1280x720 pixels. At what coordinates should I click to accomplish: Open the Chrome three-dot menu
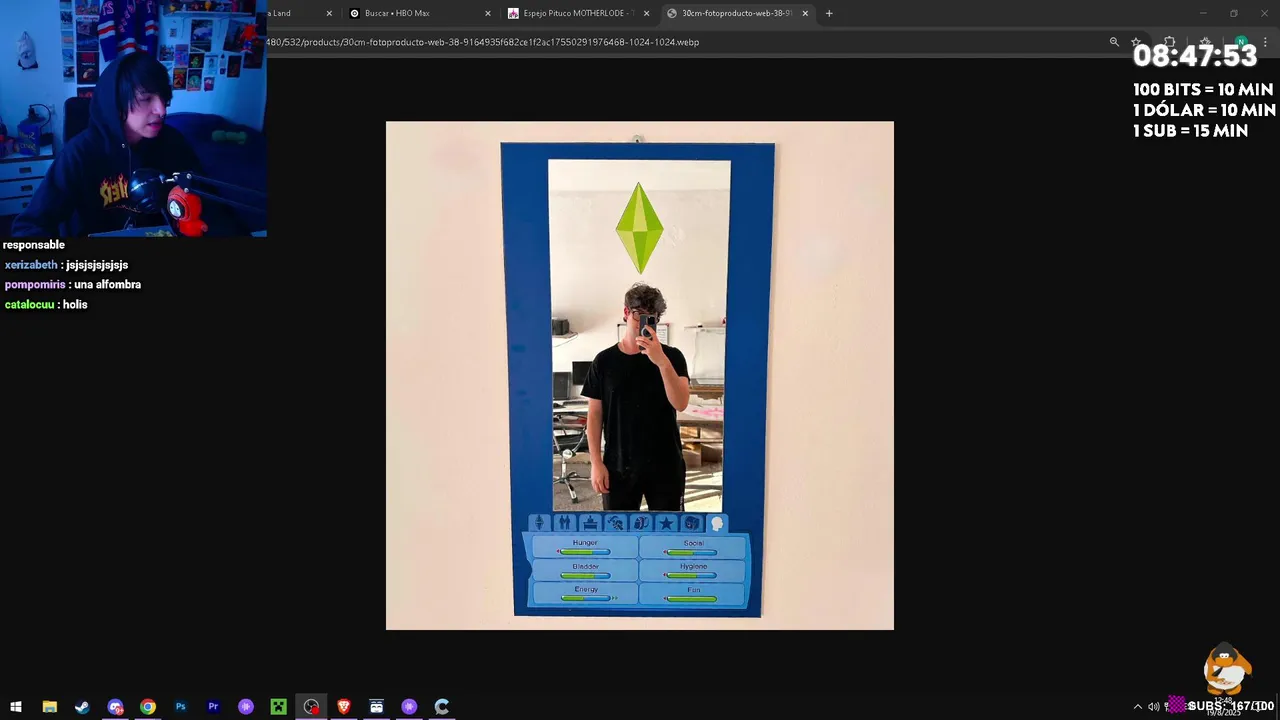tap(1266, 42)
